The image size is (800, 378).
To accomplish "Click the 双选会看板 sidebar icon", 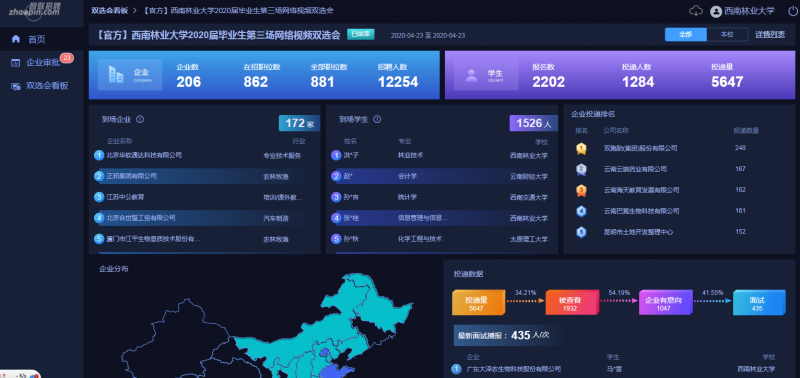I will pos(16,86).
